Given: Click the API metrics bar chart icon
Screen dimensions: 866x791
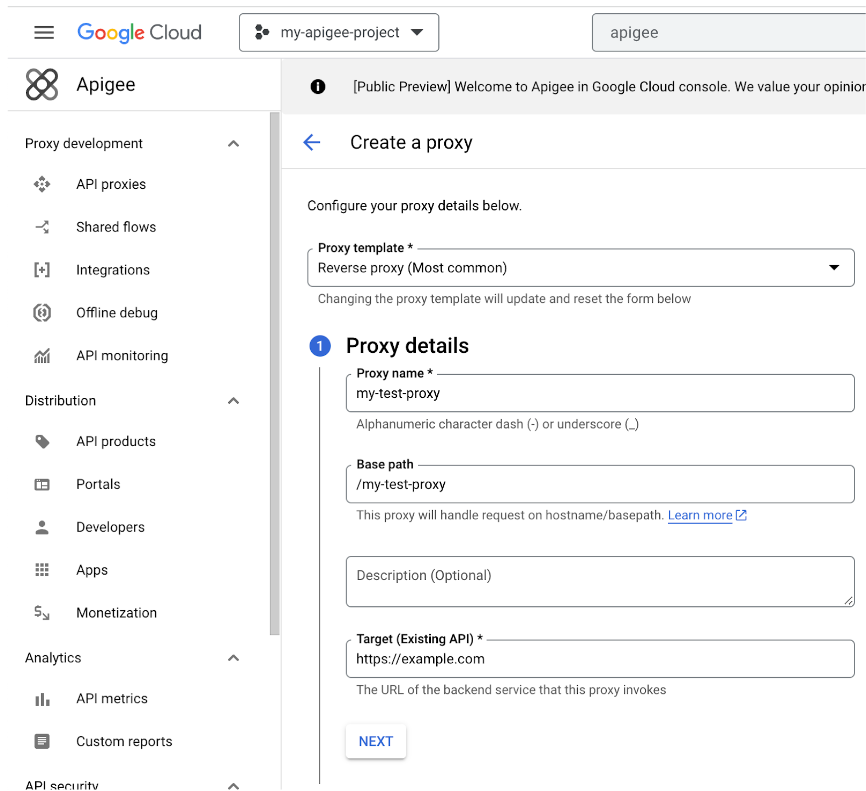Looking at the screenshot, I should point(41,698).
